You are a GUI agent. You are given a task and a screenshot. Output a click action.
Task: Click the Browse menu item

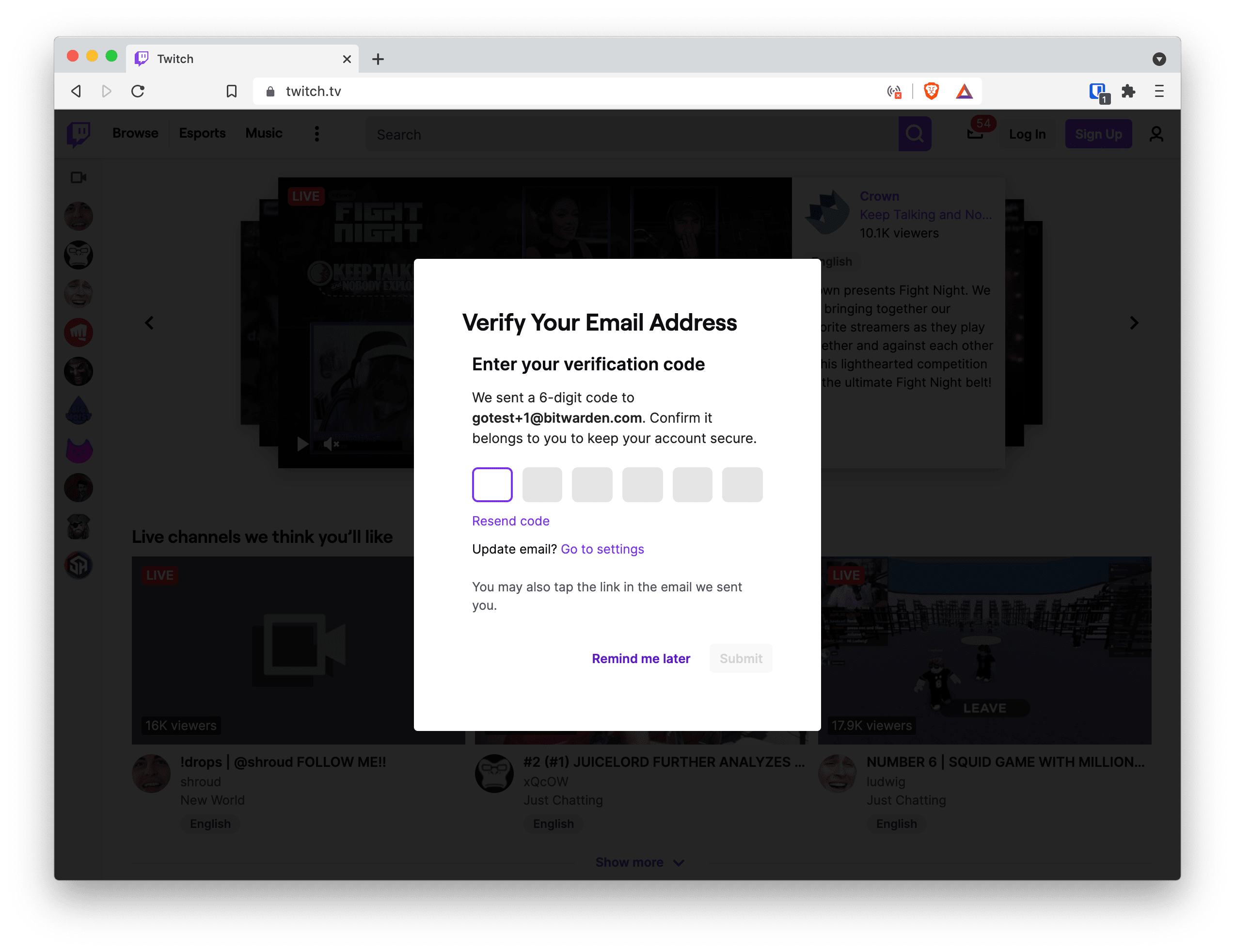click(135, 133)
